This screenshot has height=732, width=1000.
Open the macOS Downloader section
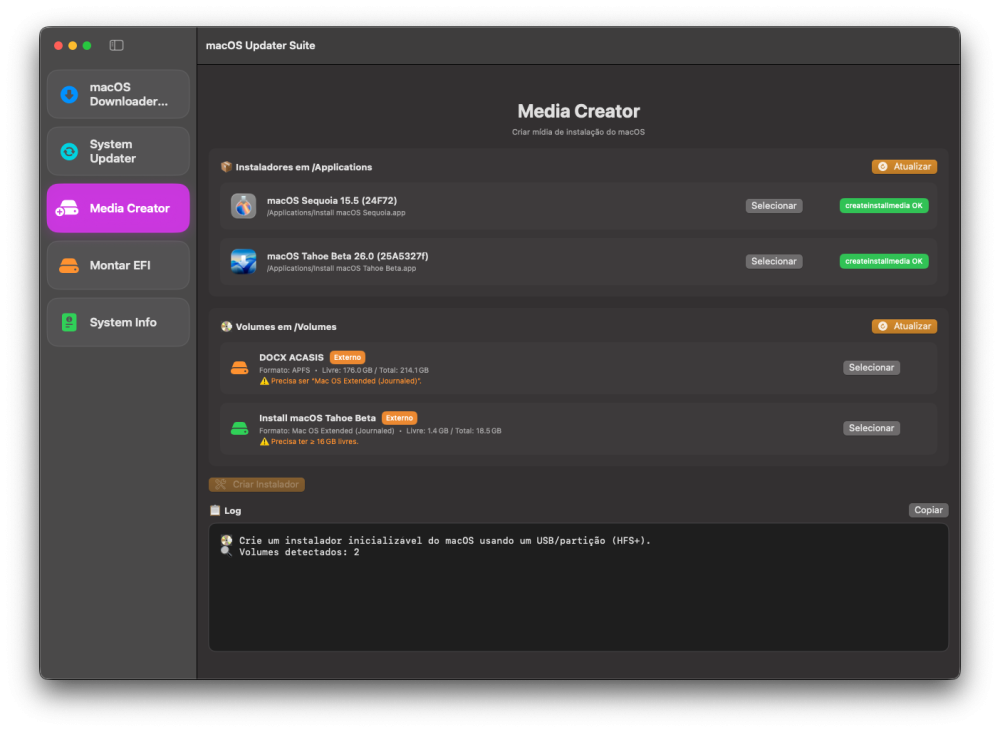(x=118, y=94)
